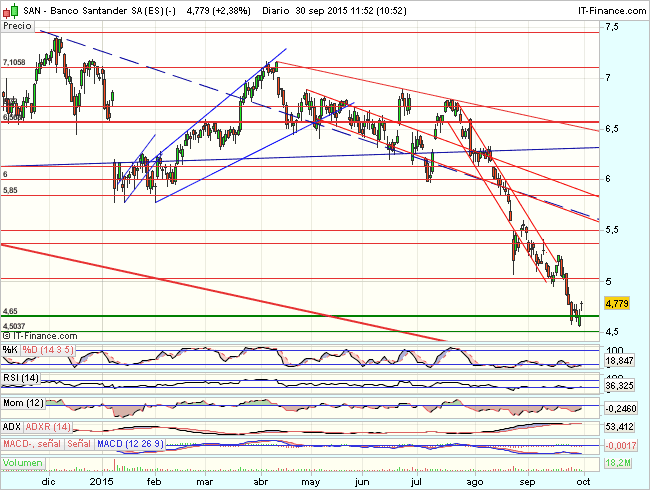Select the ADX indicator label
The width and height of the screenshot is (650, 490).
(12, 427)
